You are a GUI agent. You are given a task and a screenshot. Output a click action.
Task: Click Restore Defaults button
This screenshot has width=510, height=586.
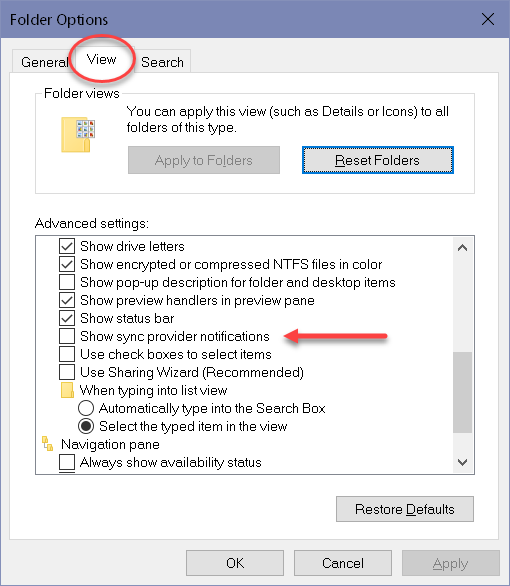click(405, 509)
